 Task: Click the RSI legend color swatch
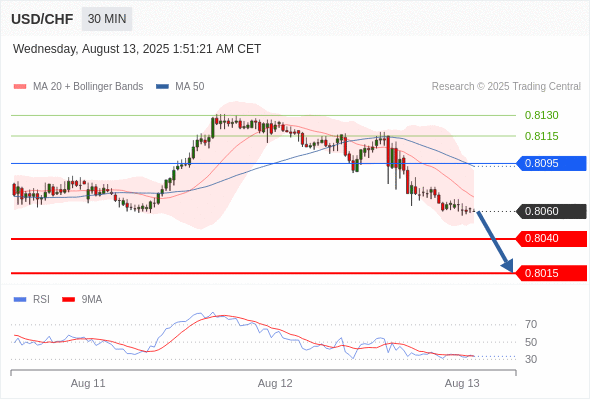[x=20, y=300]
